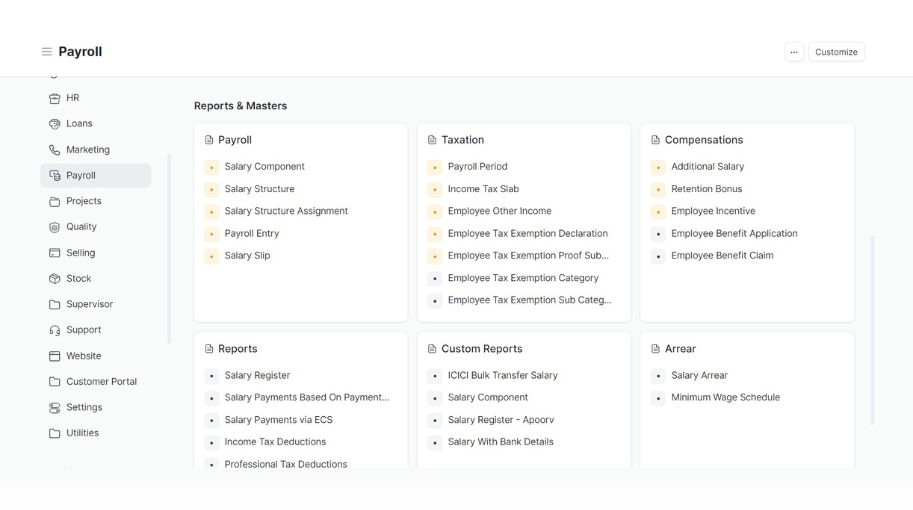This screenshot has height=510, width=913.
Task: Open the Retention Bonus link
Action: (706, 189)
